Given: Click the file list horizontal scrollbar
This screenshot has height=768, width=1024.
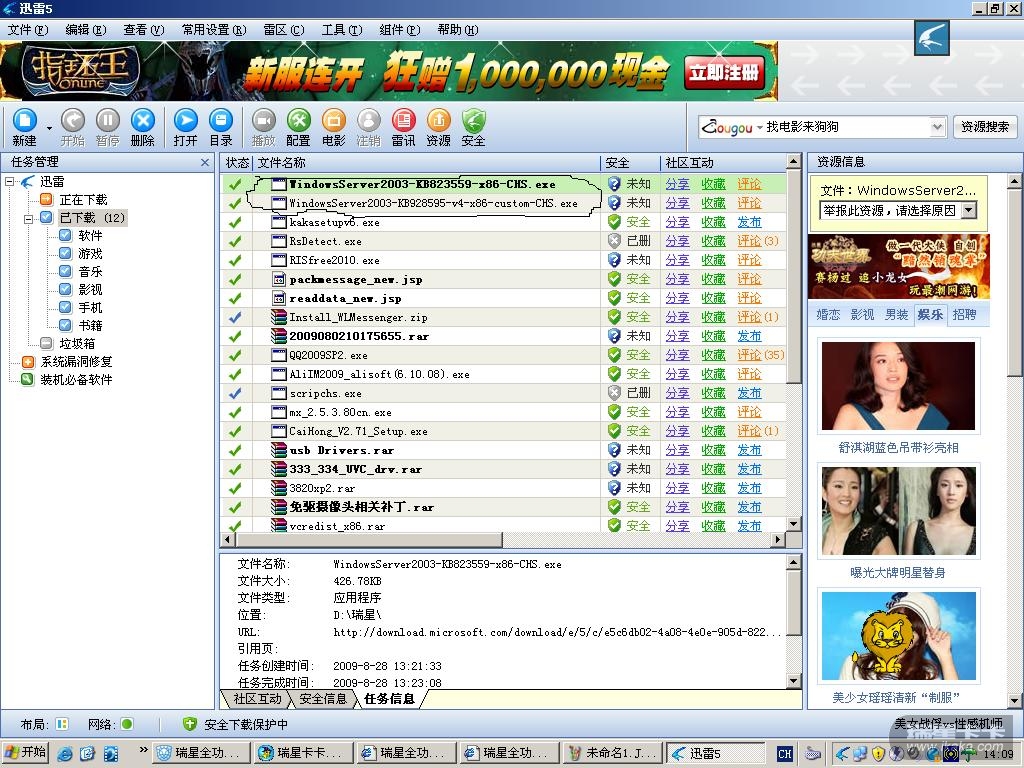Looking at the screenshot, I should click(500, 540).
